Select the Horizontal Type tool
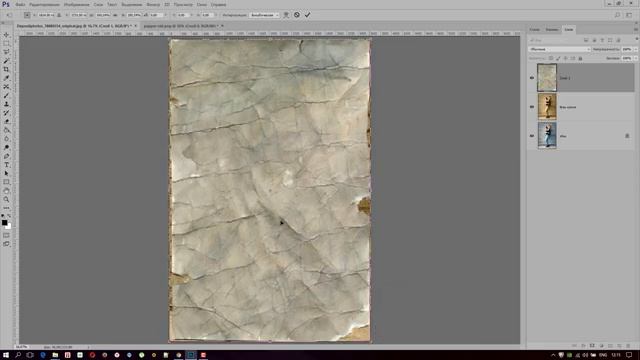The width and height of the screenshot is (640, 360). 6,165
